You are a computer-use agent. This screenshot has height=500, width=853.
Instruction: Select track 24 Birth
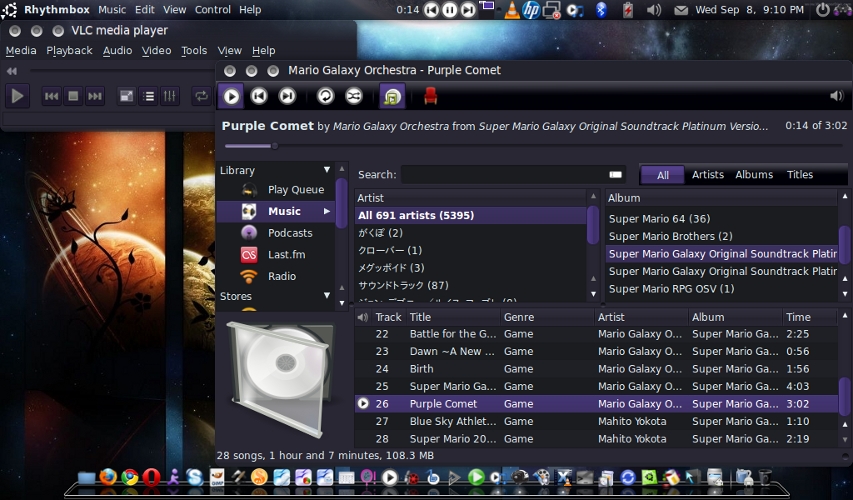click(596, 369)
